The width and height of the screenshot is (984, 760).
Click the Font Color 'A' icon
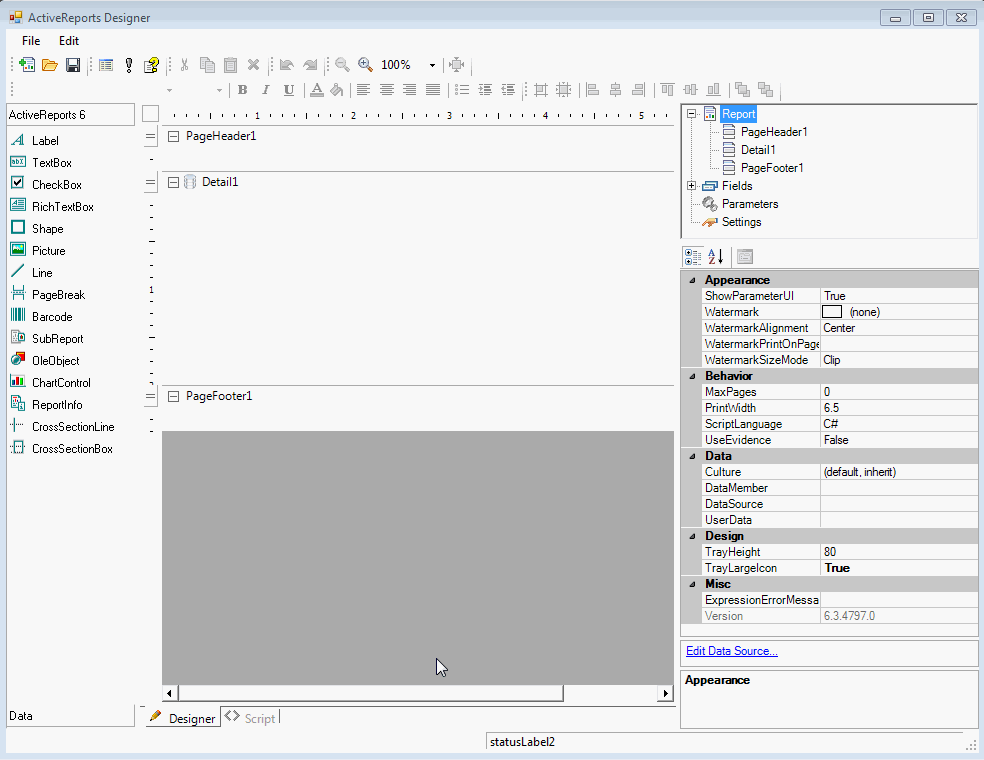(317, 90)
